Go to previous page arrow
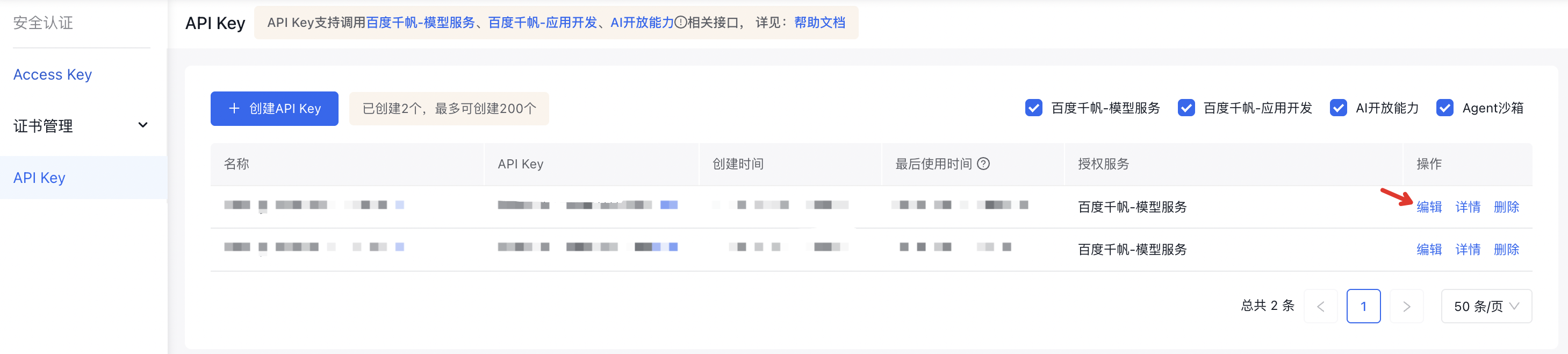 point(1320,306)
